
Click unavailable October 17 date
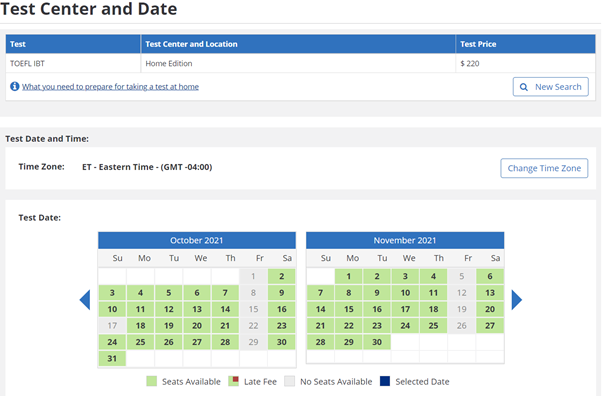[112, 326]
